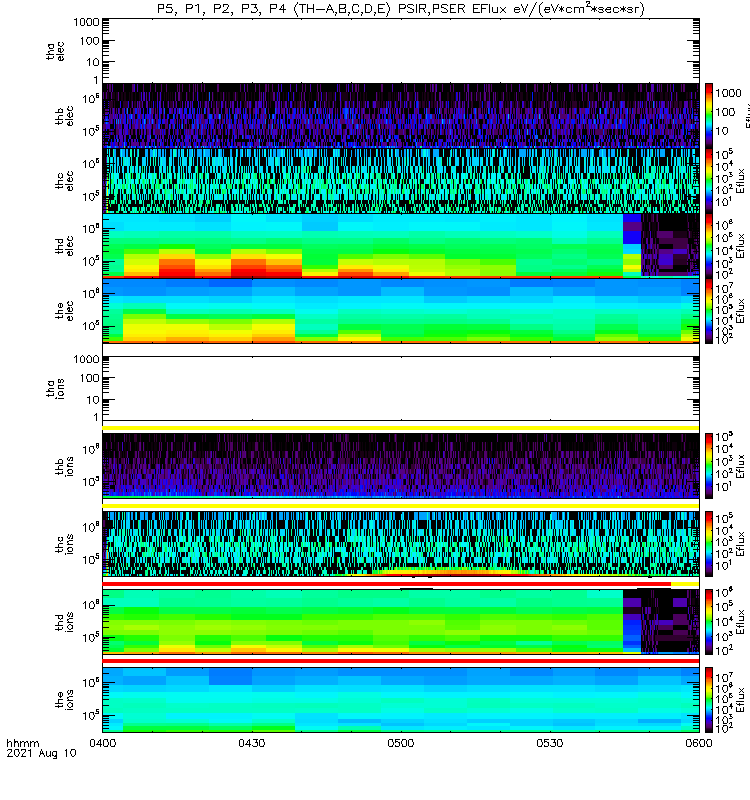Click the empty tha elec spectrogram panel
The image size is (750, 800).
(x=401, y=51)
